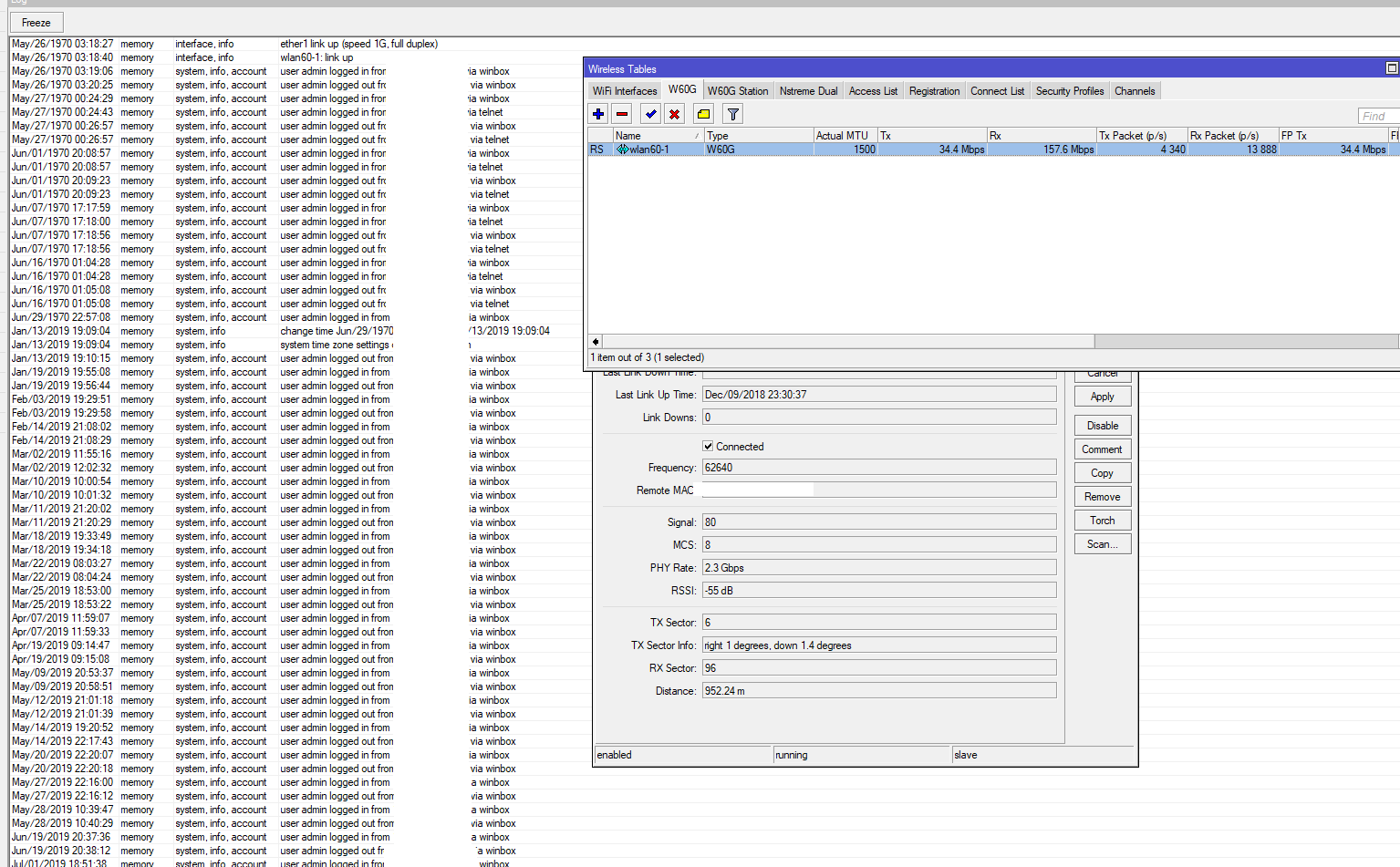The image size is (1400, 867).
Task: Click RSSI field showing -55 dB
Action: click(x=879, y=591)
